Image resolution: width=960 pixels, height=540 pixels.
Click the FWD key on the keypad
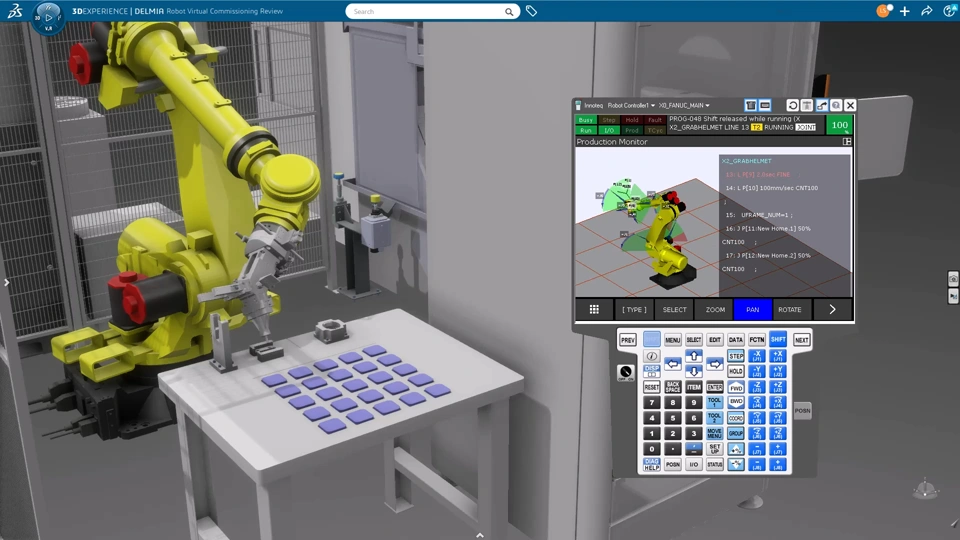pos(736,387)
